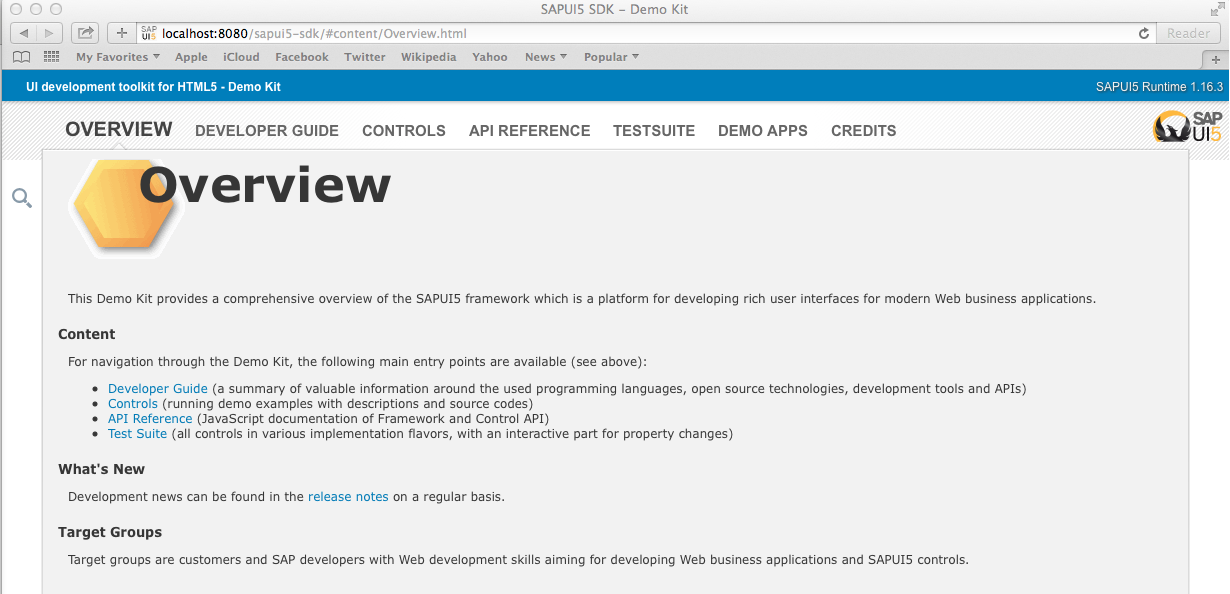Open the Twitter bookmark
This screenshot has height=594, width=1230.
click(365, 57)
